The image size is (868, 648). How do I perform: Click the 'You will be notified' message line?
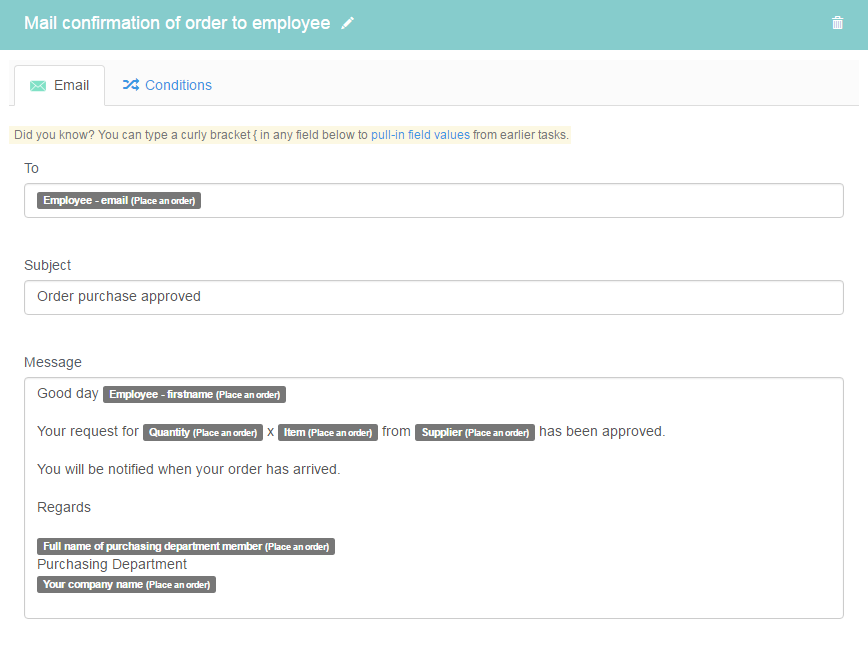[189, 469]
